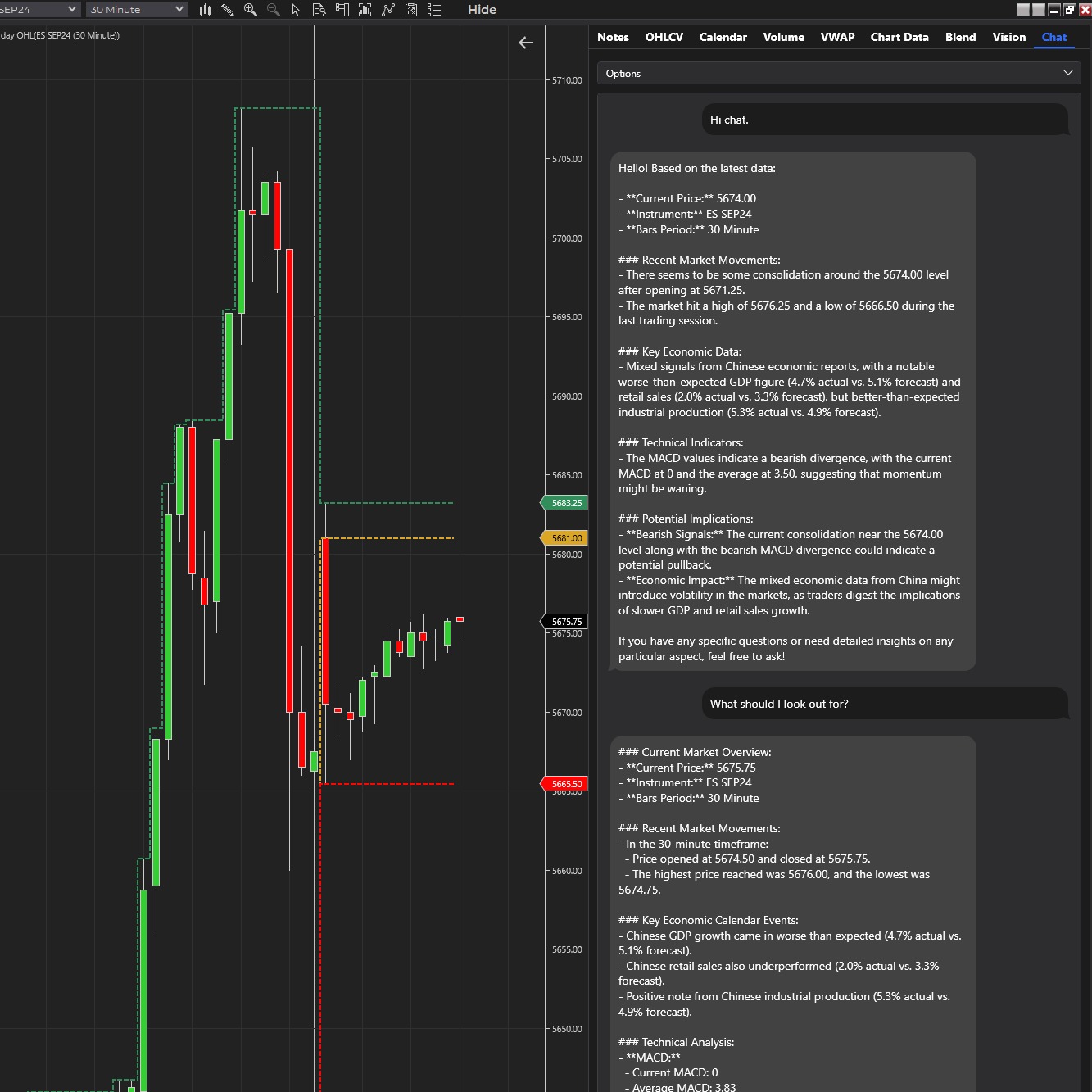Switch to the Blend tab
Image resolution: width=1092 pixels, height=1092 pixels.
pyautogui.click(x=960, y=37)
